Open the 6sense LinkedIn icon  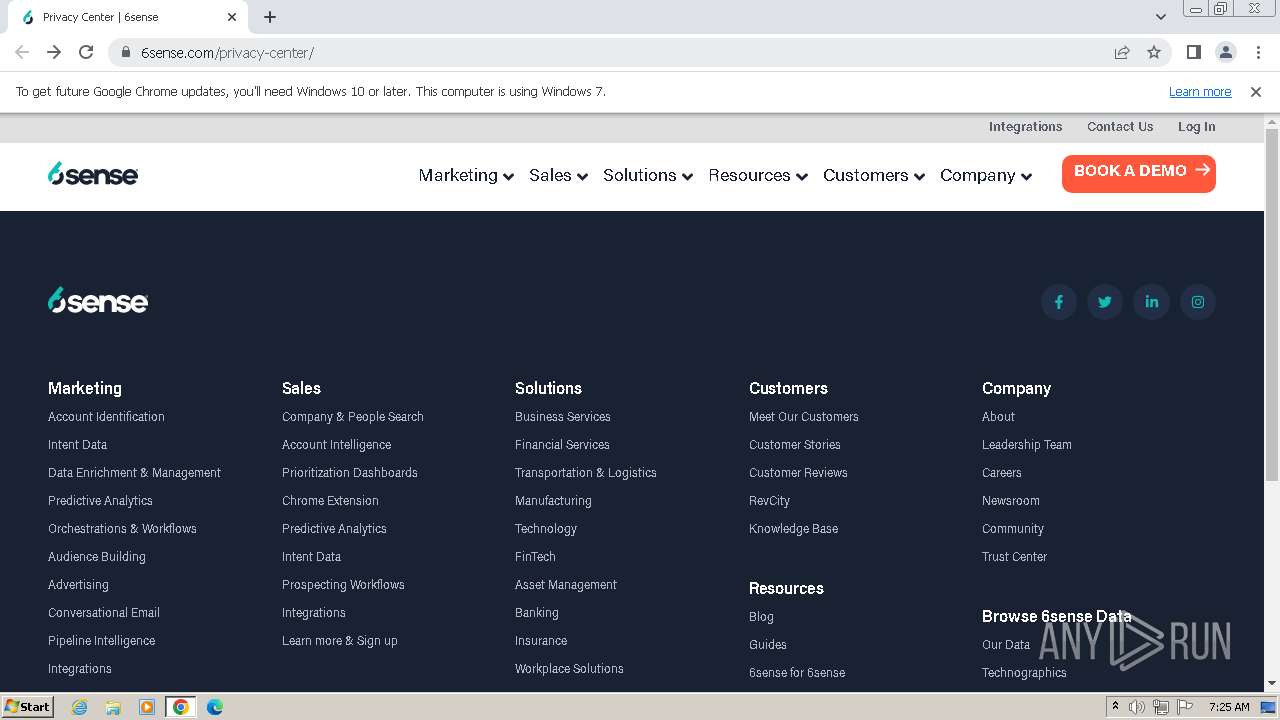[x=1151, y=302]
